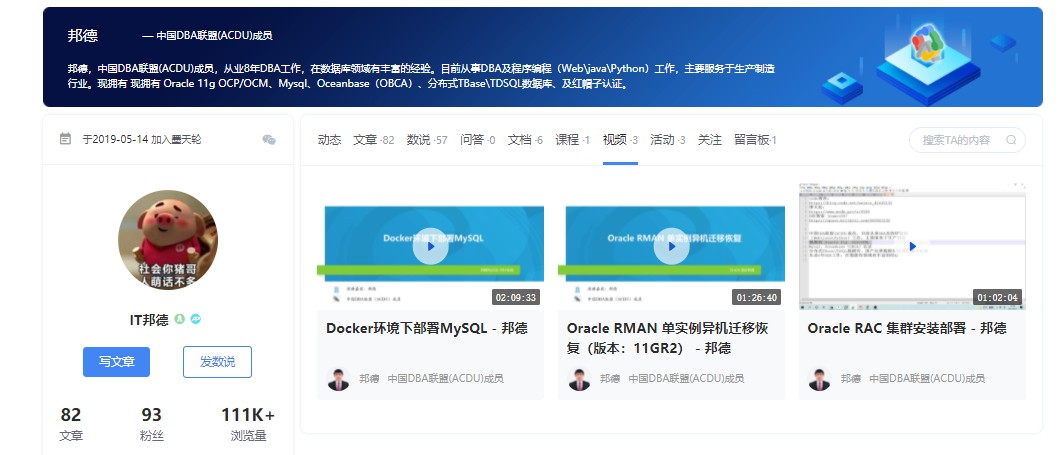The height and width of the screenshot is (455, 1060).
Task: Click the 写文章 button
Action: 116,362
